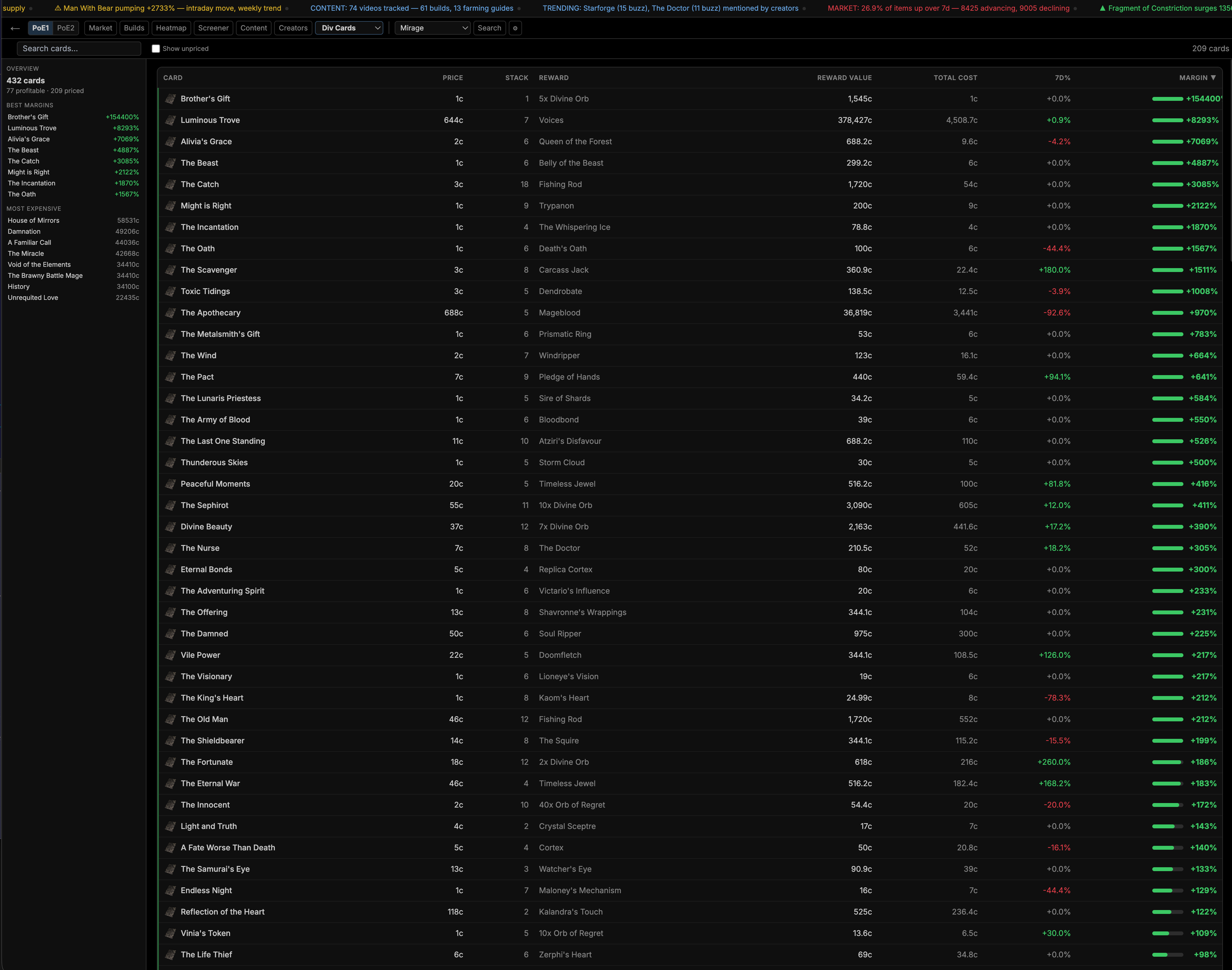This screenshot has height=970, width=1232.
Task: Select the PoE1 game toggle
Action: point(40,28)
